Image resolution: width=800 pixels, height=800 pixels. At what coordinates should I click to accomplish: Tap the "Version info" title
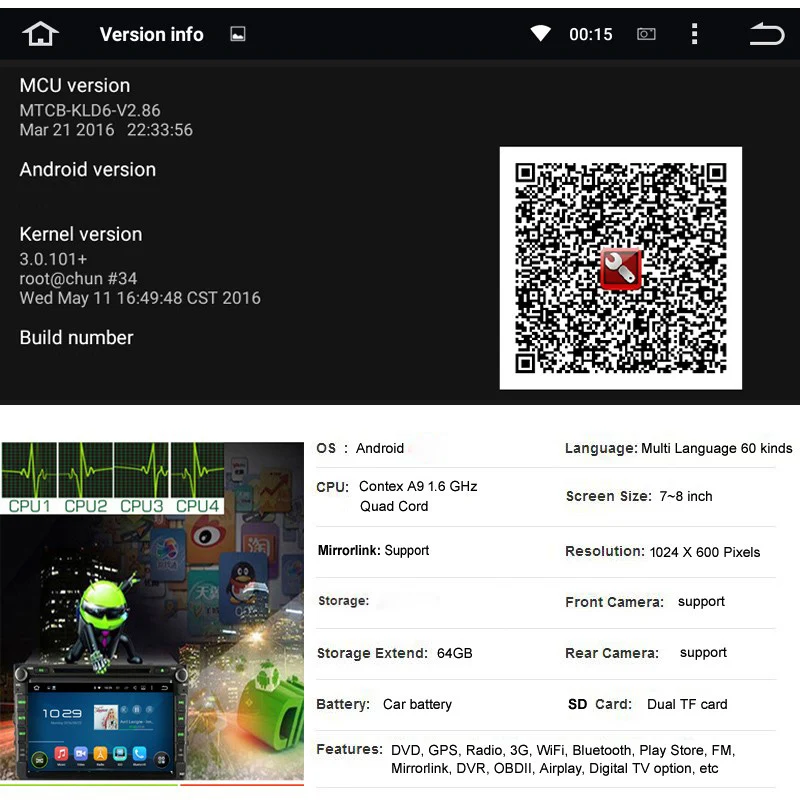[x=152, y=34]
